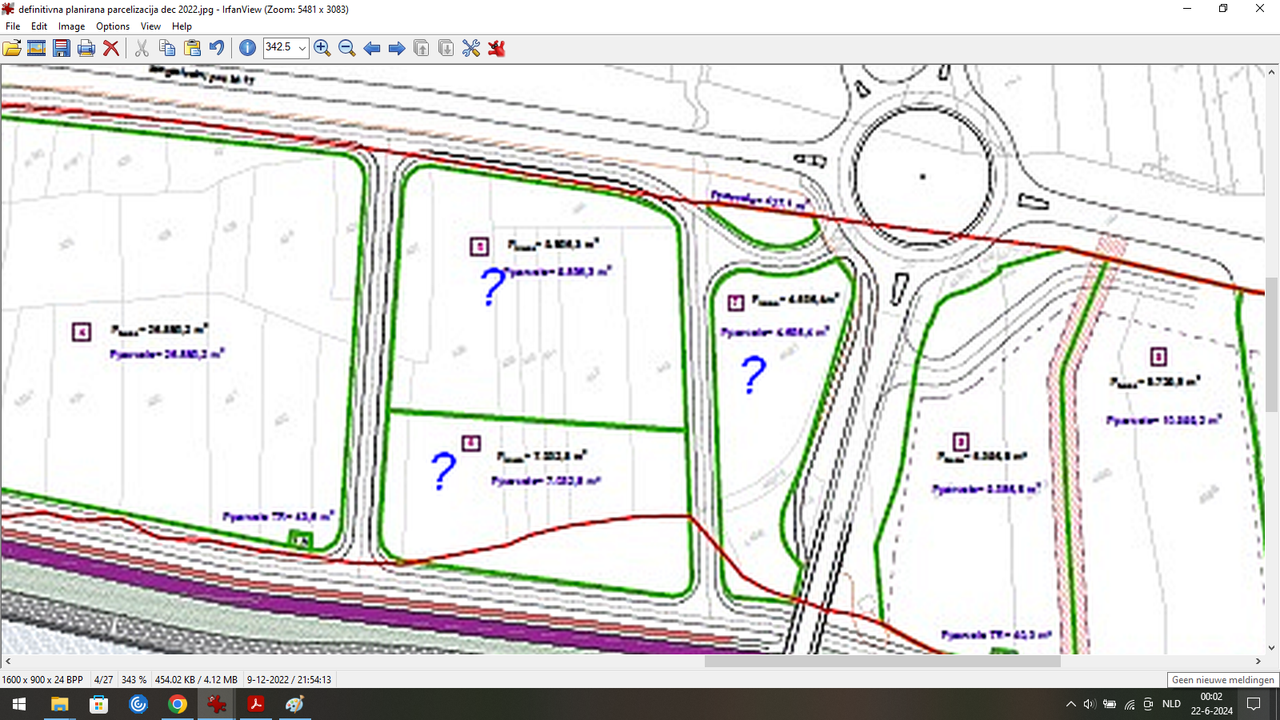Click the NLD language indicator

pos(1171,704)
